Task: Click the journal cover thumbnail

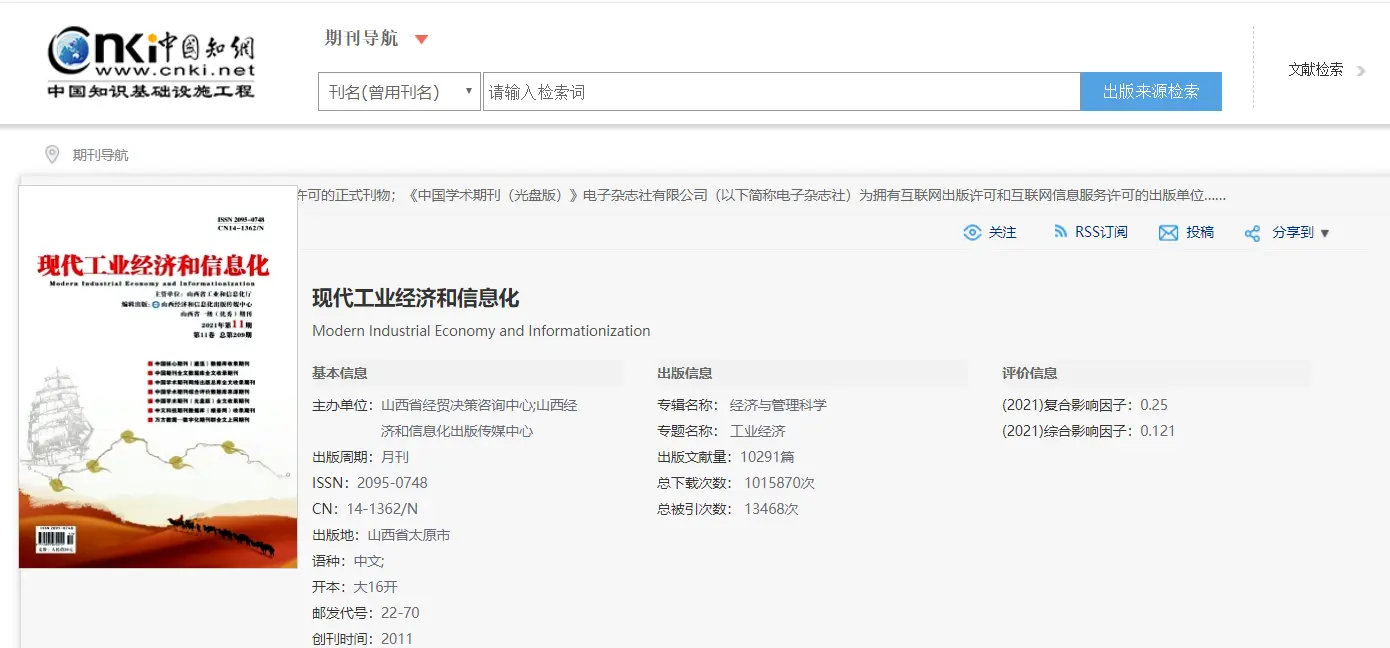Action: pyautogui.click(x=158, y=377)
